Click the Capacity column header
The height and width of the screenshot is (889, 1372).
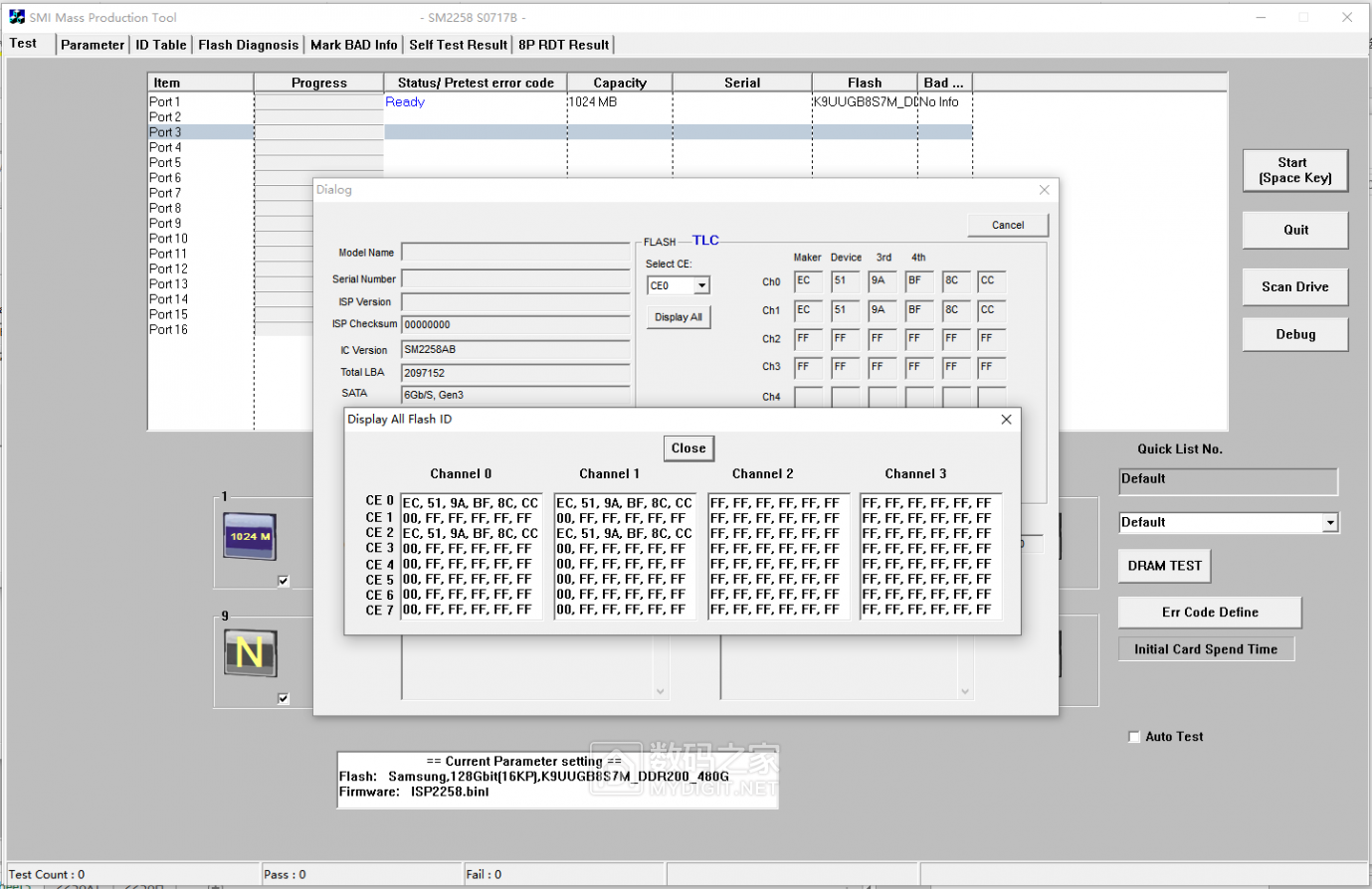(x=620, y=83)
